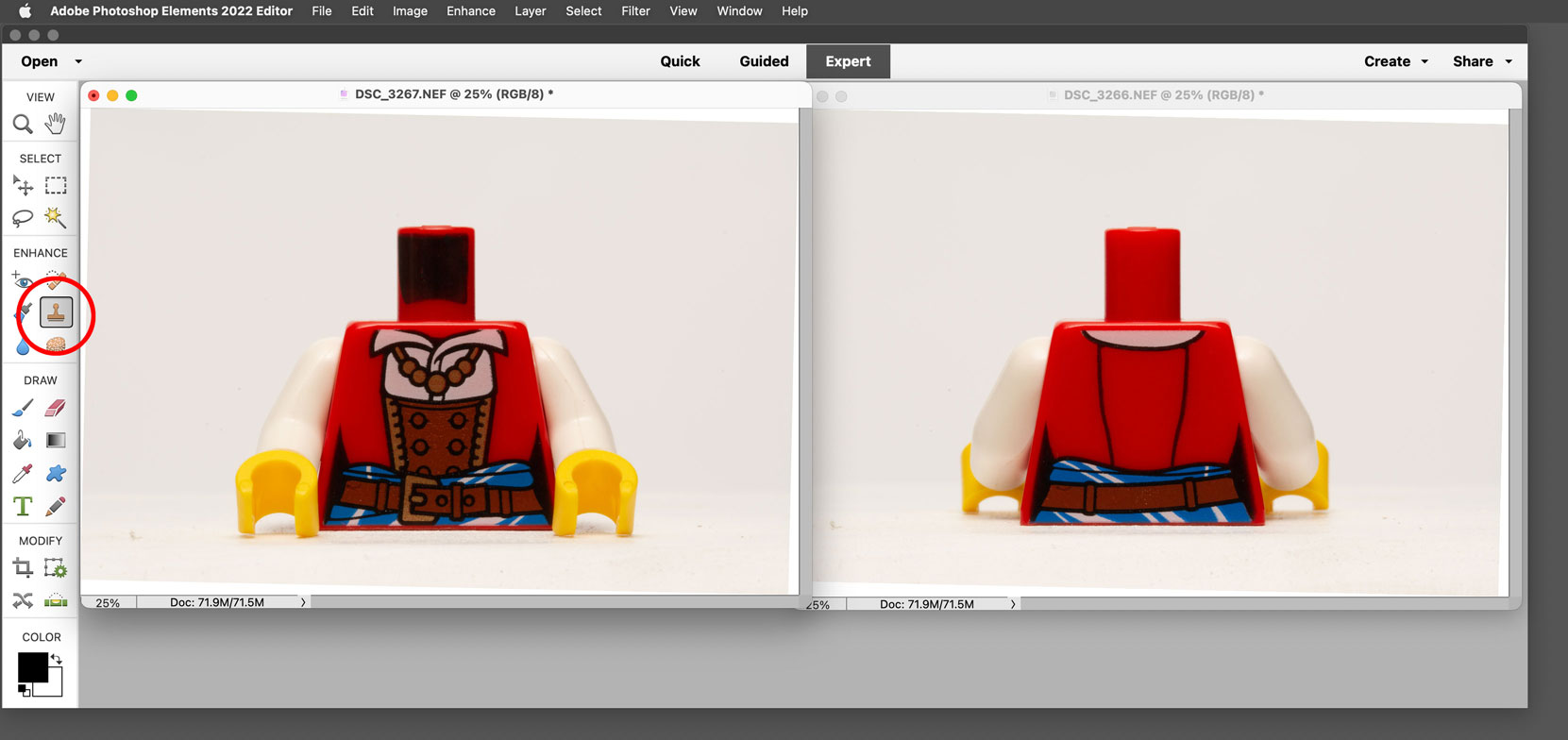This screenshot has width=1568, height=740.
Task: Click zoom field in DSC_3267.NEF window
Action: [108, 602]
